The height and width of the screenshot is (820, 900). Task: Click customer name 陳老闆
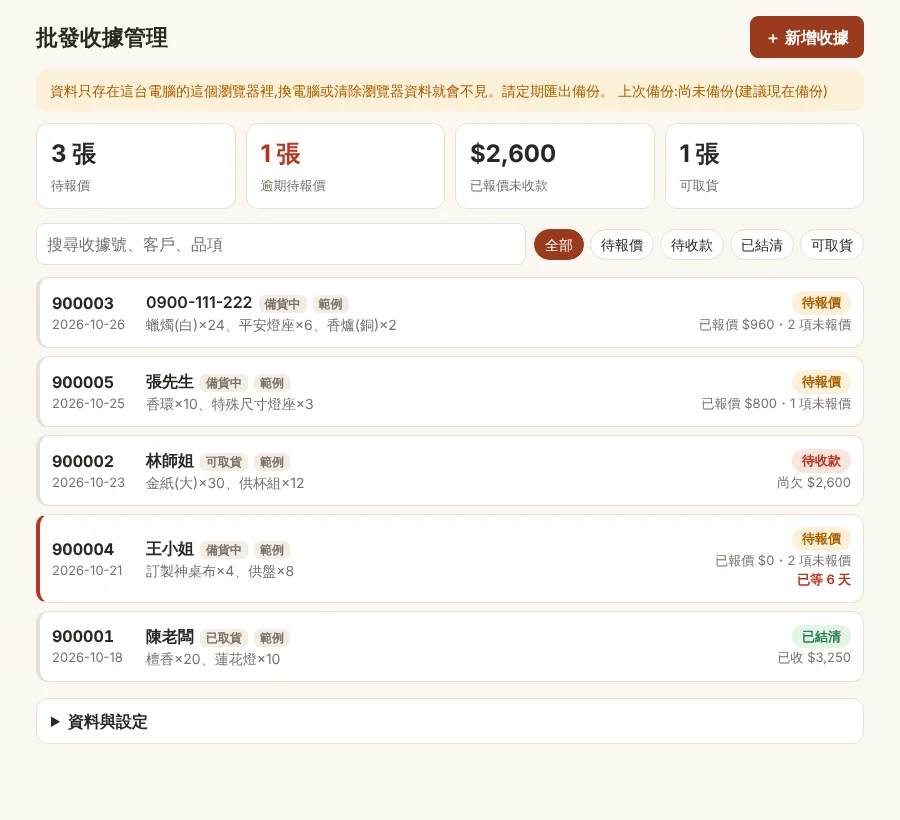(x=169, y=636)
